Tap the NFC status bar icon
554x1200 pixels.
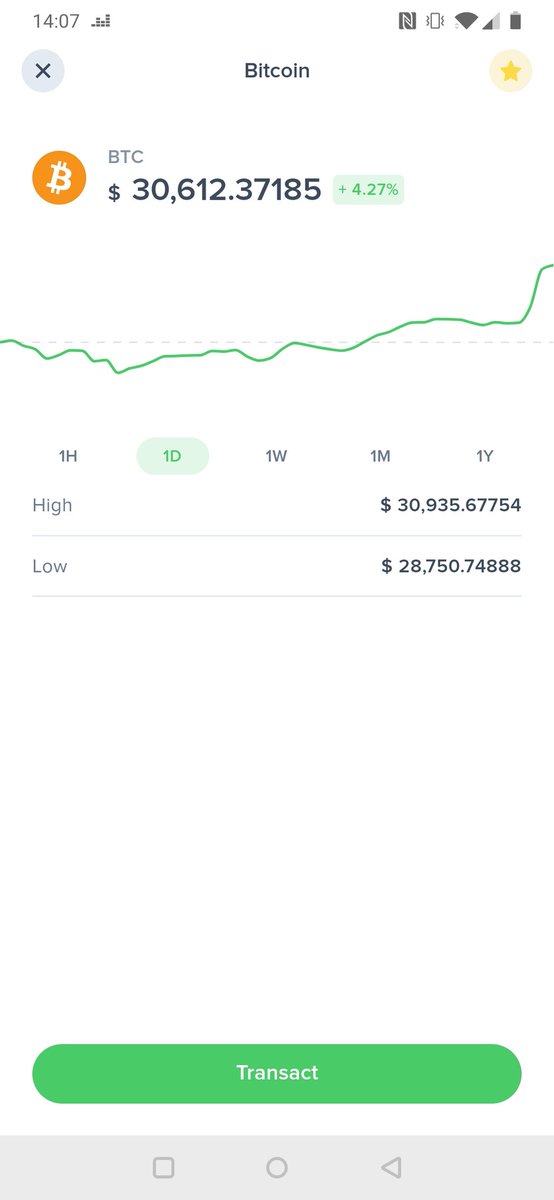(407, 20)
